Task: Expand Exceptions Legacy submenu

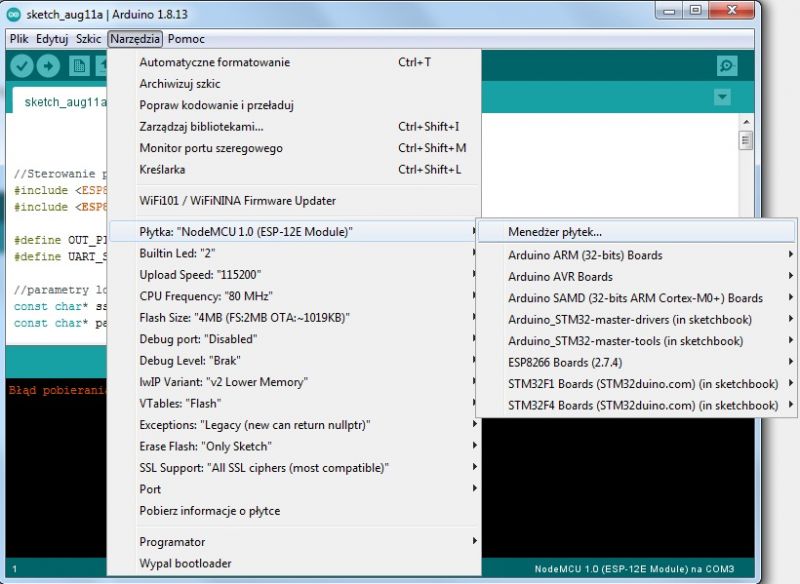Action: pos(295,424)
